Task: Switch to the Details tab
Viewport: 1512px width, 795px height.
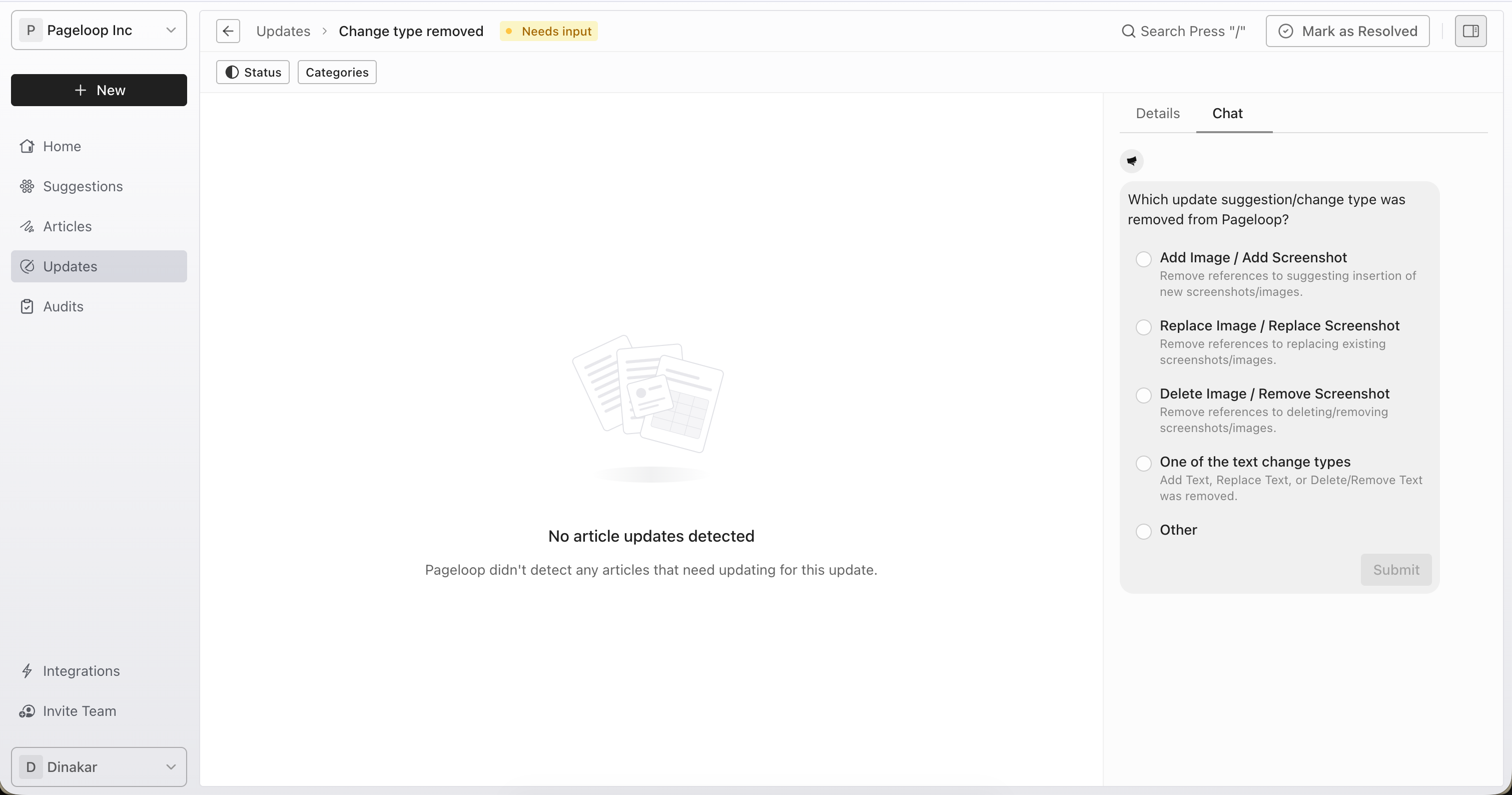Action: (1157, 113)
